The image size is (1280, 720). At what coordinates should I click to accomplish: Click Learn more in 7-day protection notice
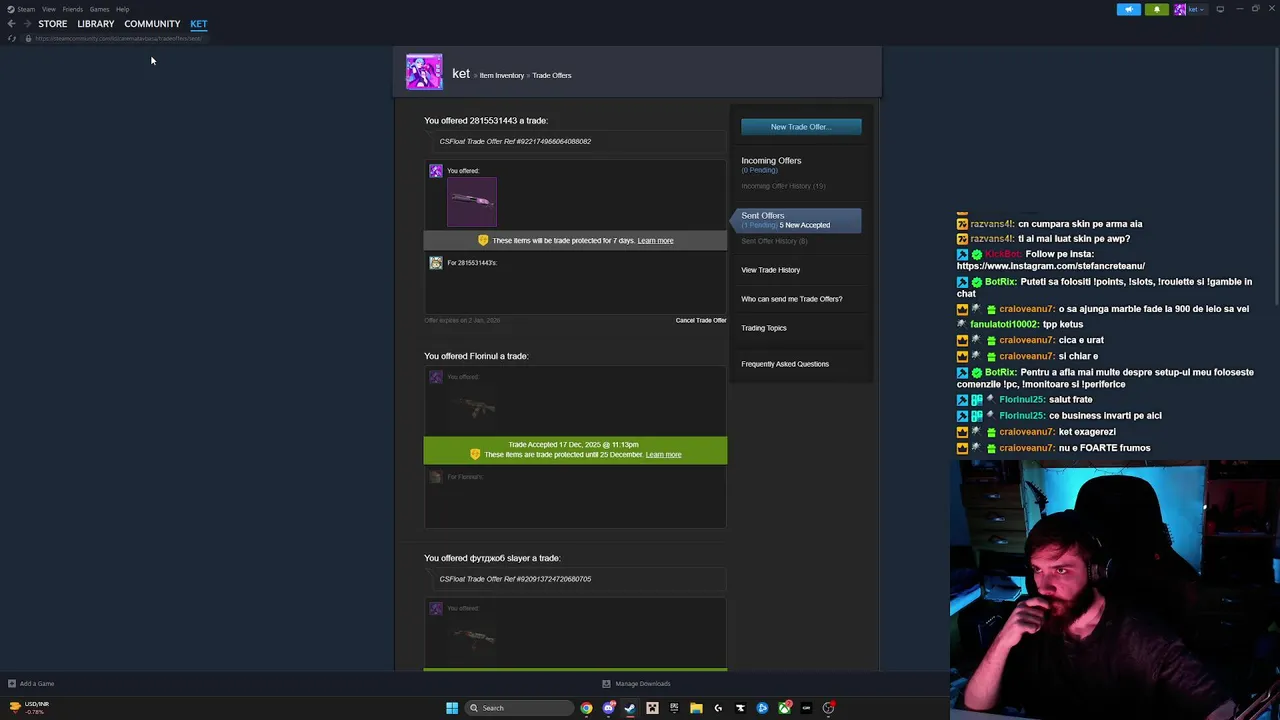click(655, 241)
